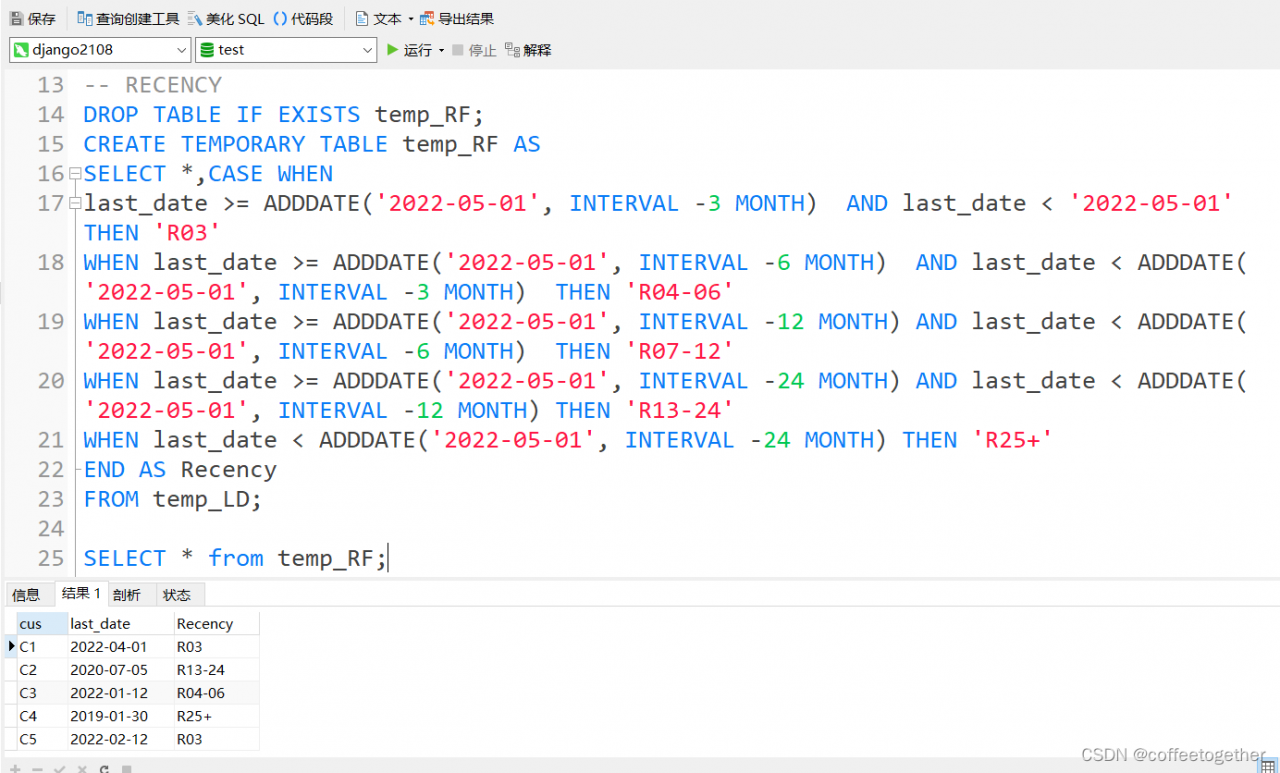Expand the 运行 run options arrow
Screen dimensions: 1280x773
tap(441, 50)
